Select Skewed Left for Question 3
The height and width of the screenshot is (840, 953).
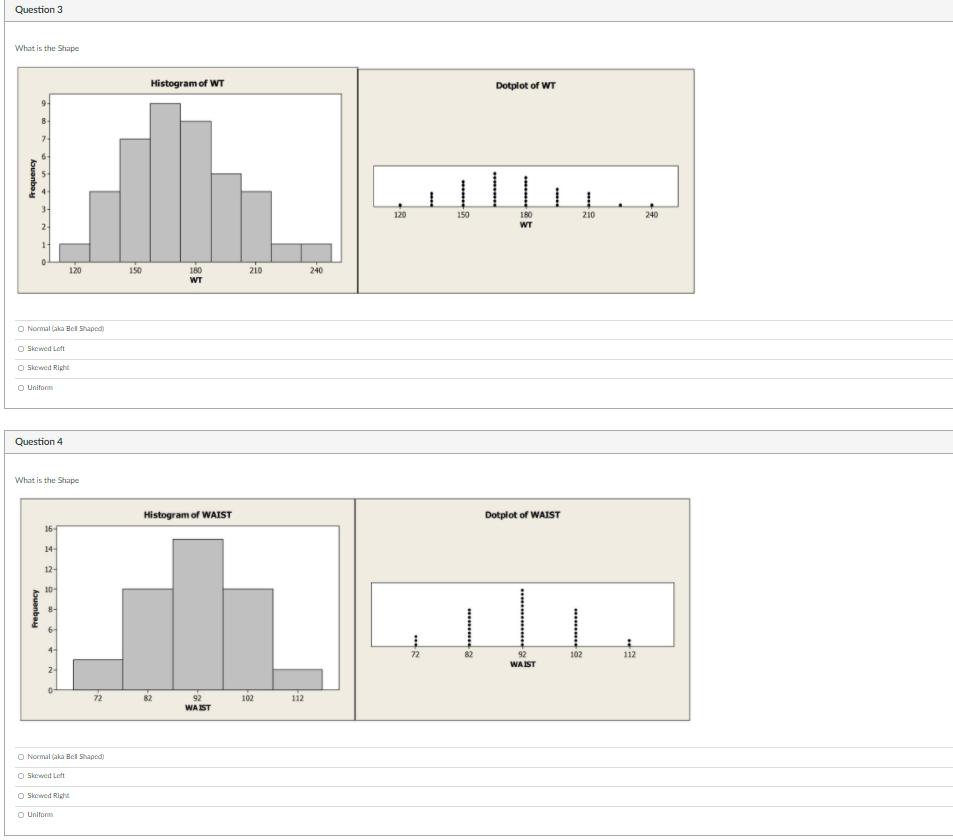coord(21,348)
